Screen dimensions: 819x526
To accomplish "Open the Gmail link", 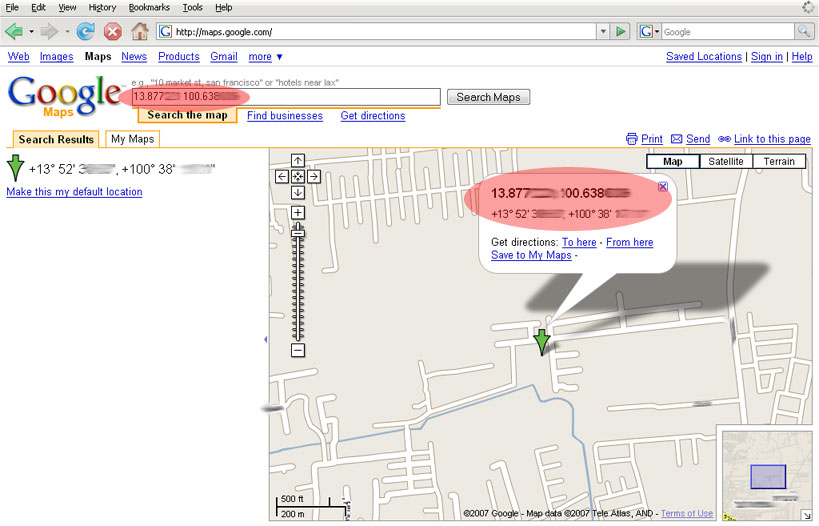I will click(224, 56).
